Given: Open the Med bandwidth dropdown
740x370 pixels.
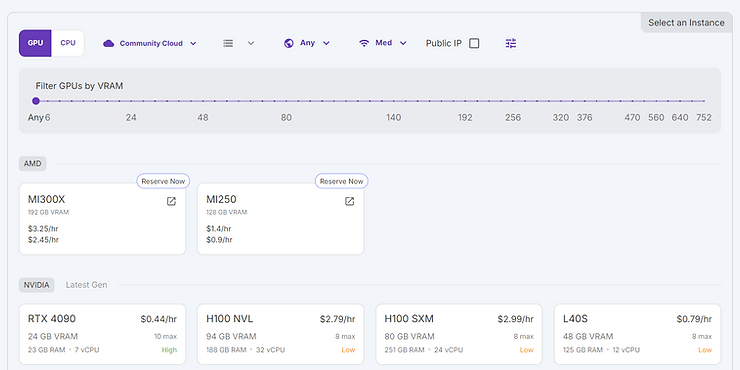Looking at the screenshot, I should coord(383,43).
